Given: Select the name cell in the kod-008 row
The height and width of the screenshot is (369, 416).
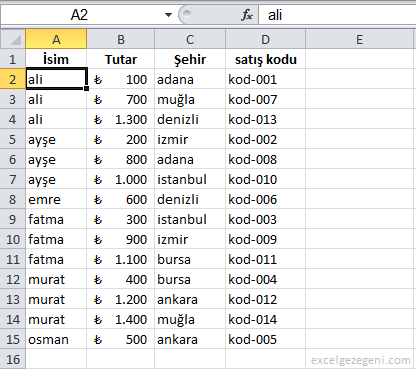Looking at the screenshot, I should pos(56,159).
